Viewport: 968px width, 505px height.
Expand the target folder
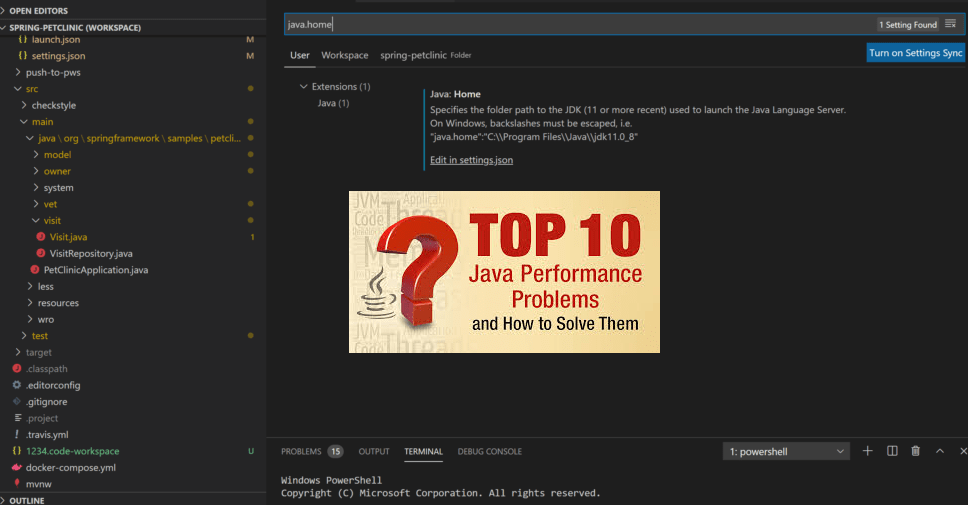pyautogui.click(x=39, y=353)
